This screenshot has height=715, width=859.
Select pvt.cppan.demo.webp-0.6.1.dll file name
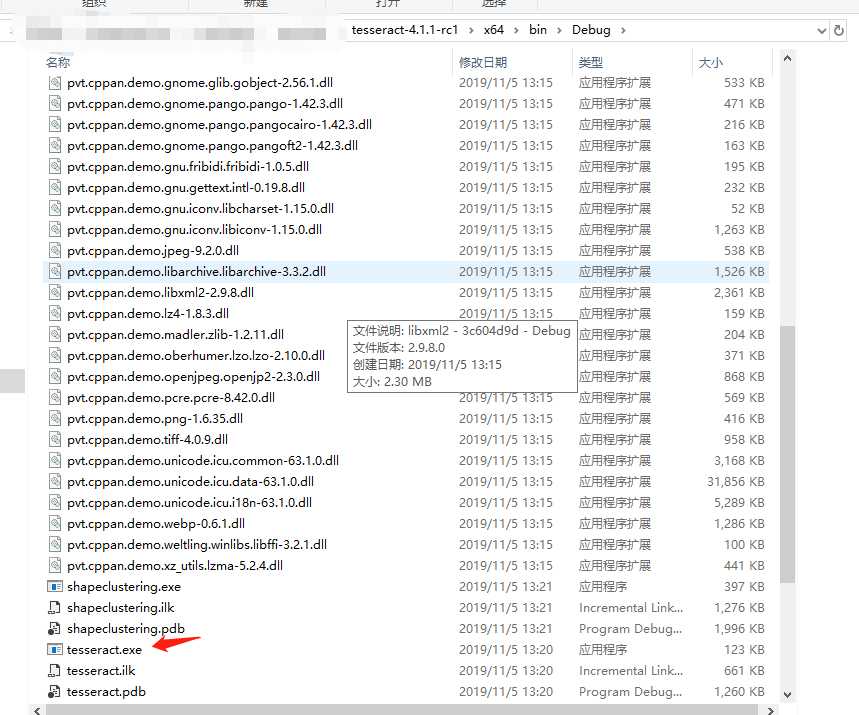pos(156,524)
